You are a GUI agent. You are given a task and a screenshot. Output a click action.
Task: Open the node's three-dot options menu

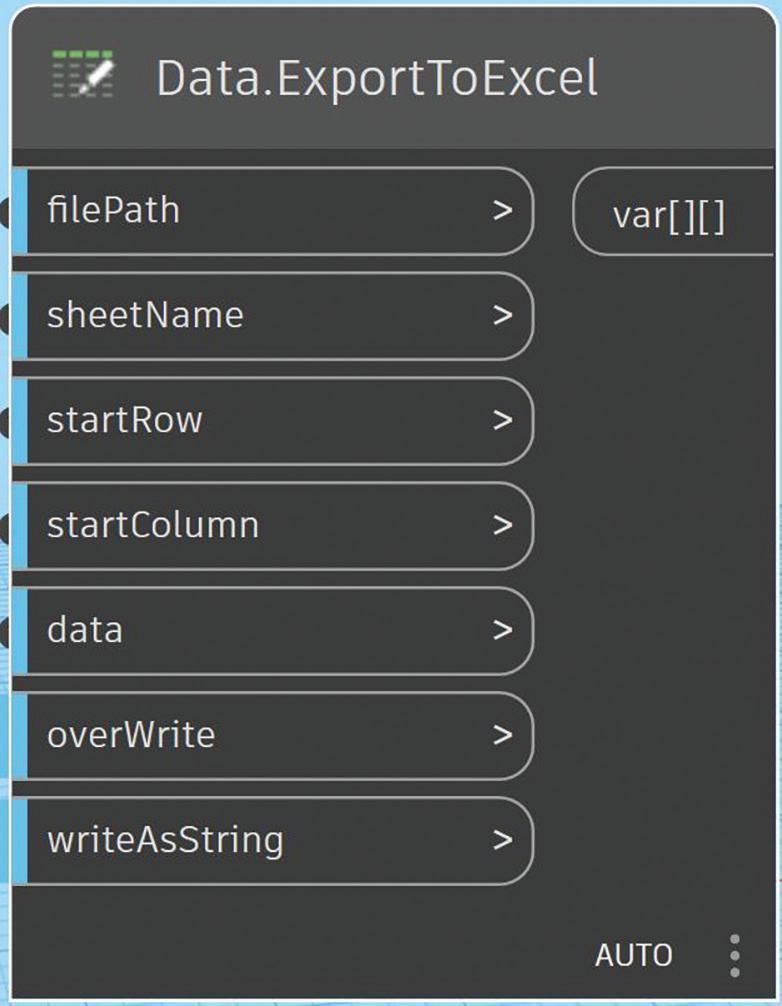point(735,956)
